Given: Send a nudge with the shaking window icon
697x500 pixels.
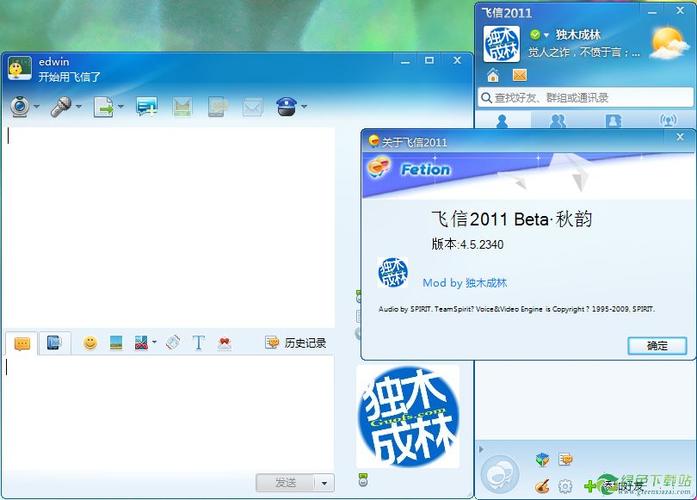Looking at the screenshot, I should coord(173,343).
